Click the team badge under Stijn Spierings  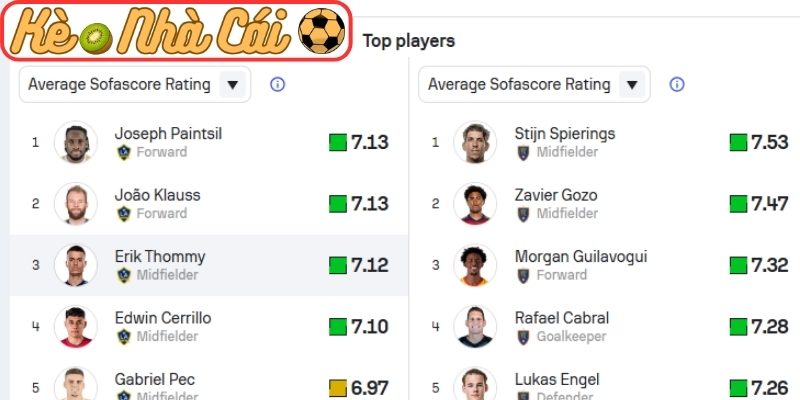point(523,153)
